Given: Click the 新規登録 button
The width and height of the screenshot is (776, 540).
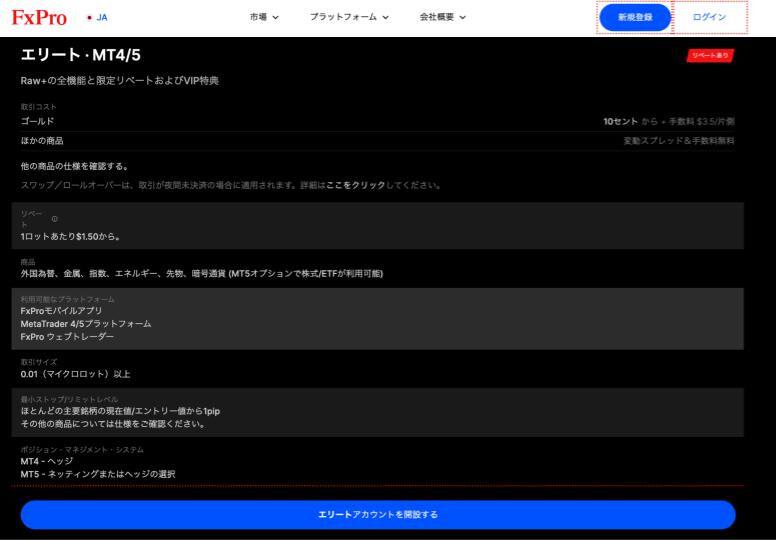Looking at the screenshot, I should tap(635, 17).
